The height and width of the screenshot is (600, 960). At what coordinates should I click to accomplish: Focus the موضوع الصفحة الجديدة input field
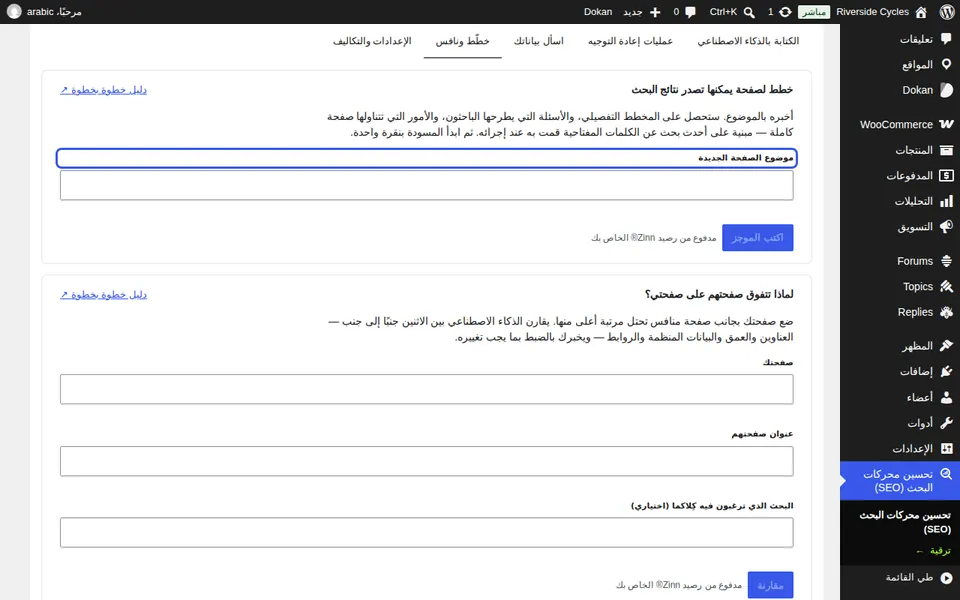tap(427, 185)
